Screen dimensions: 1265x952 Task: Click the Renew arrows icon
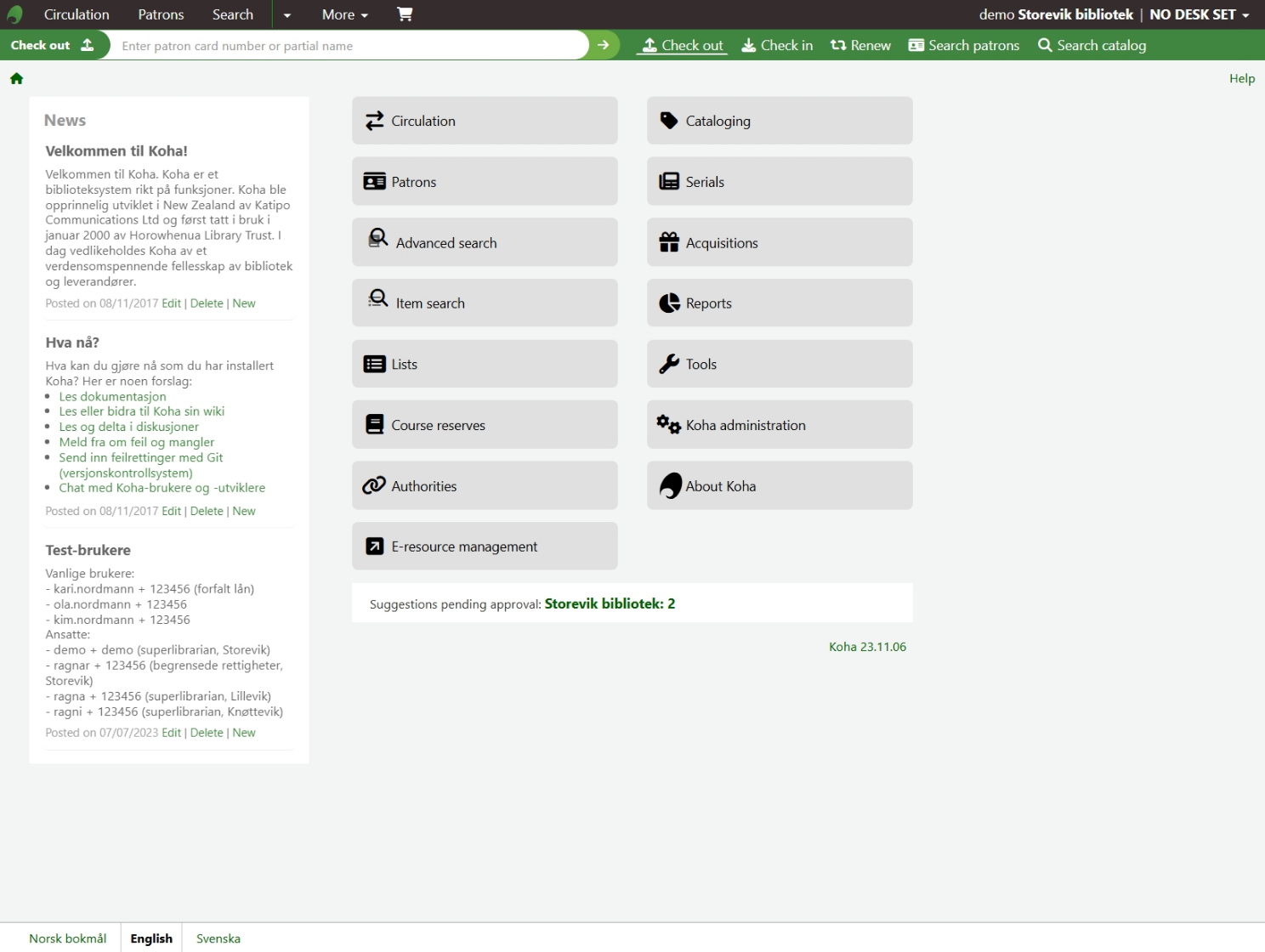tap(838, 45)
